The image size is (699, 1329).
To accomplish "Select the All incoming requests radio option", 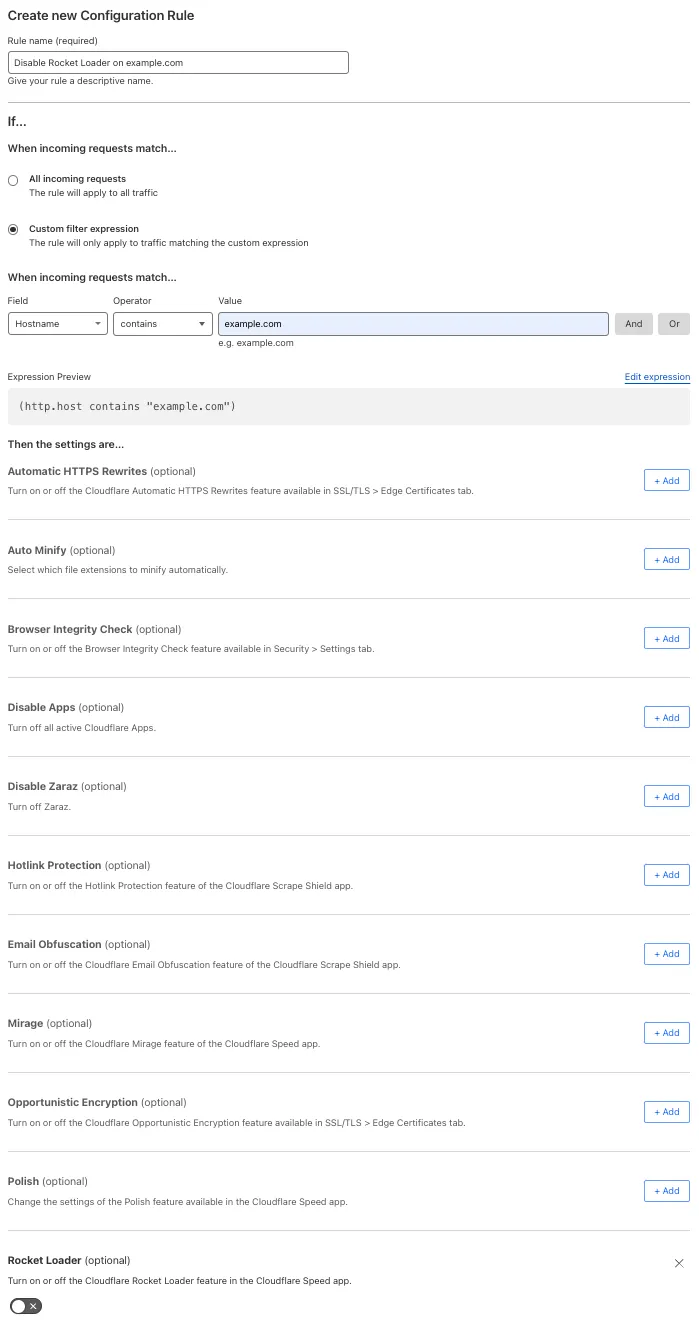I will (13, 180).
